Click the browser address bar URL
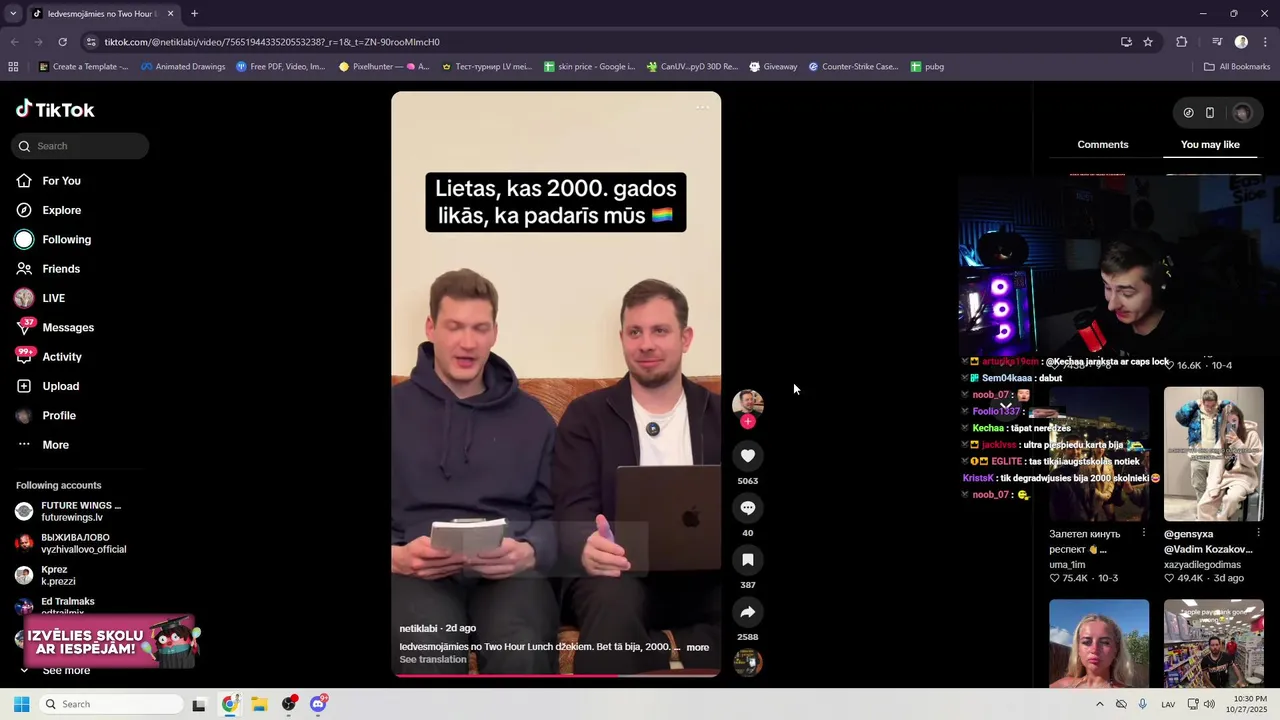 [272, 42]
